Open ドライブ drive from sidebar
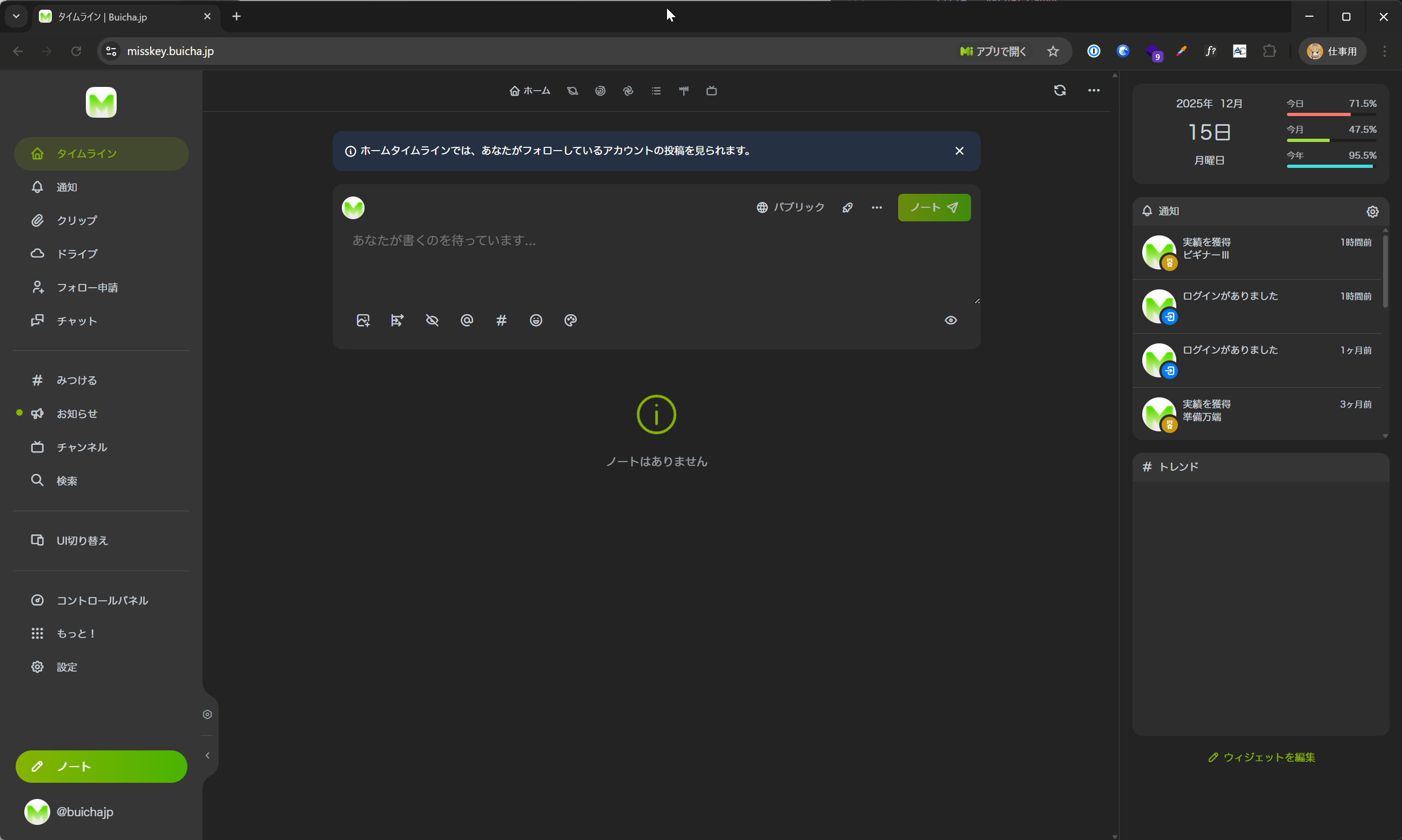The height and width of the screenshot is (840, 1402). (101, 254)
